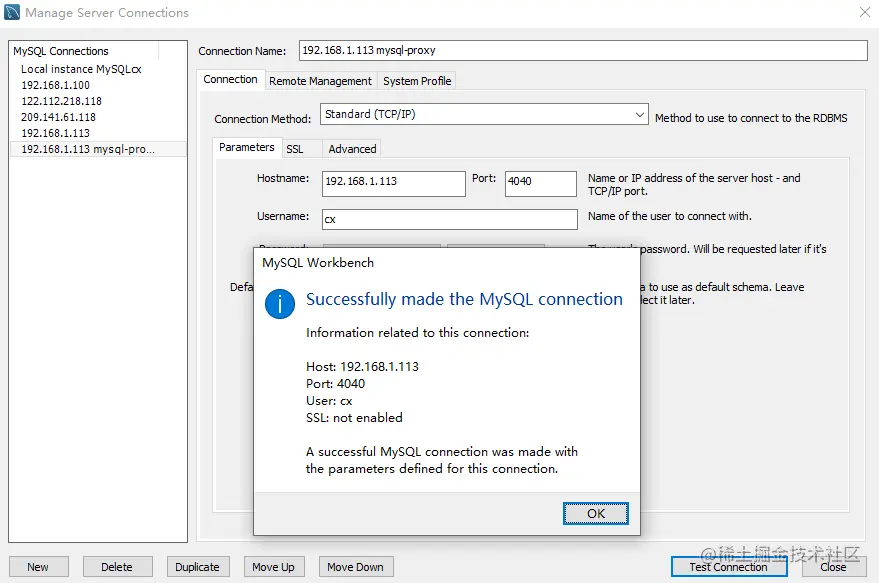Switch to the Remote Management tab

320,81
